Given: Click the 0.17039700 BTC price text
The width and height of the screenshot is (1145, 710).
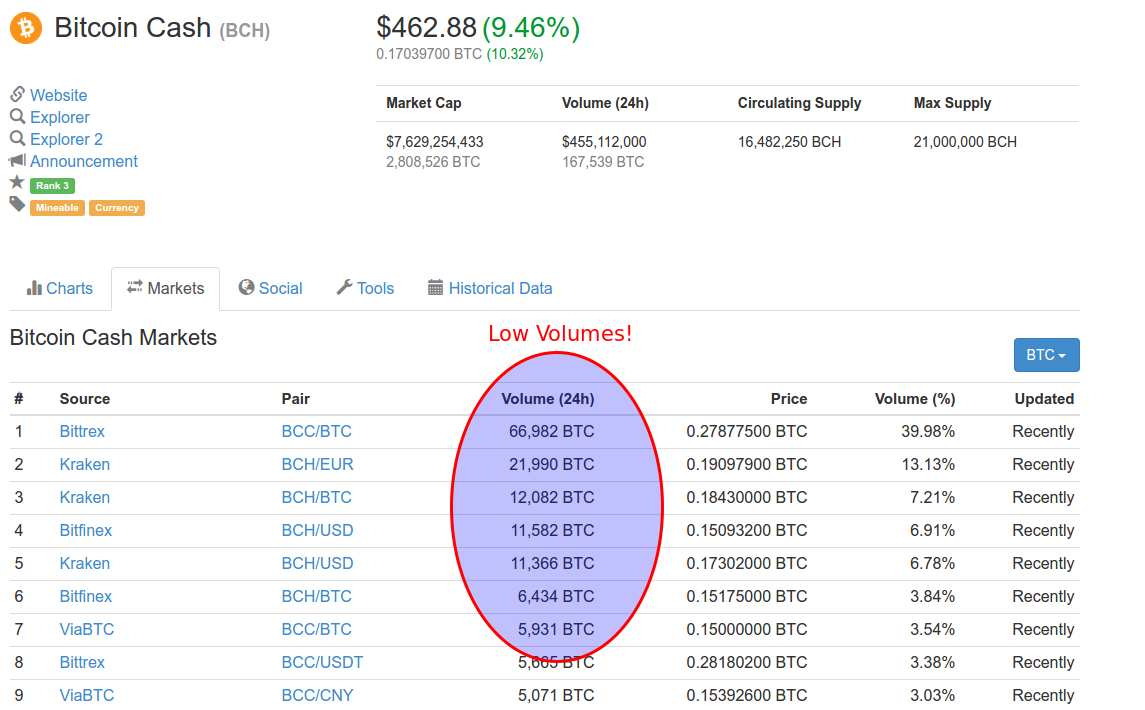Looking at the screenshot, I should click(x=429, y=54).
